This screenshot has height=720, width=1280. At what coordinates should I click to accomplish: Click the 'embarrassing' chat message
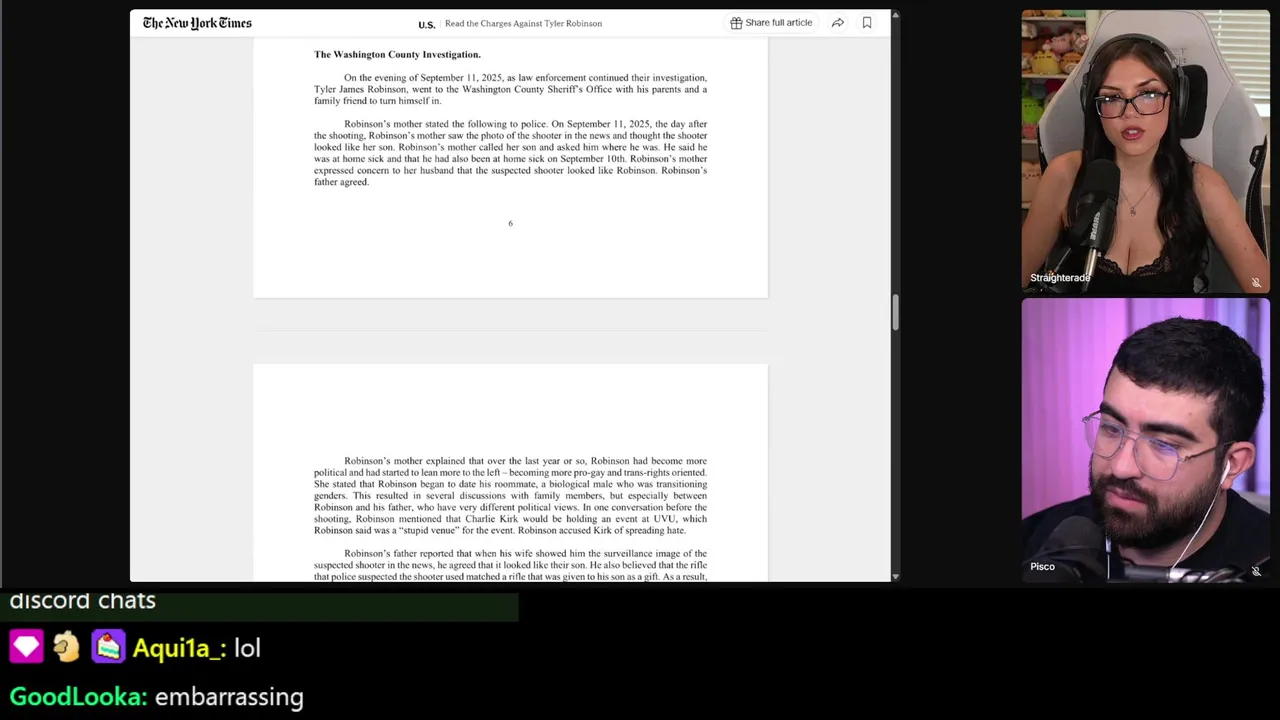tap(229, 697)
